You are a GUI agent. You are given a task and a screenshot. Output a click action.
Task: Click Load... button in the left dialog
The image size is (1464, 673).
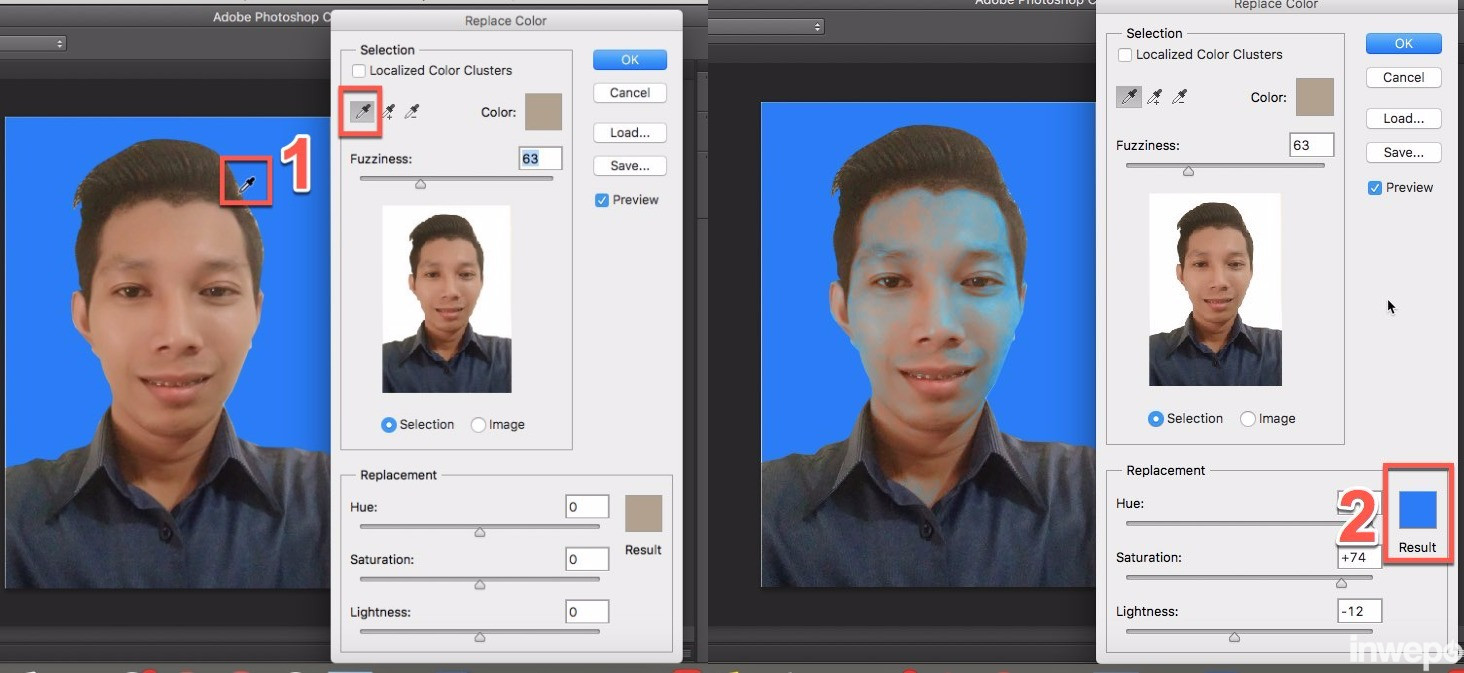point(630,133)
